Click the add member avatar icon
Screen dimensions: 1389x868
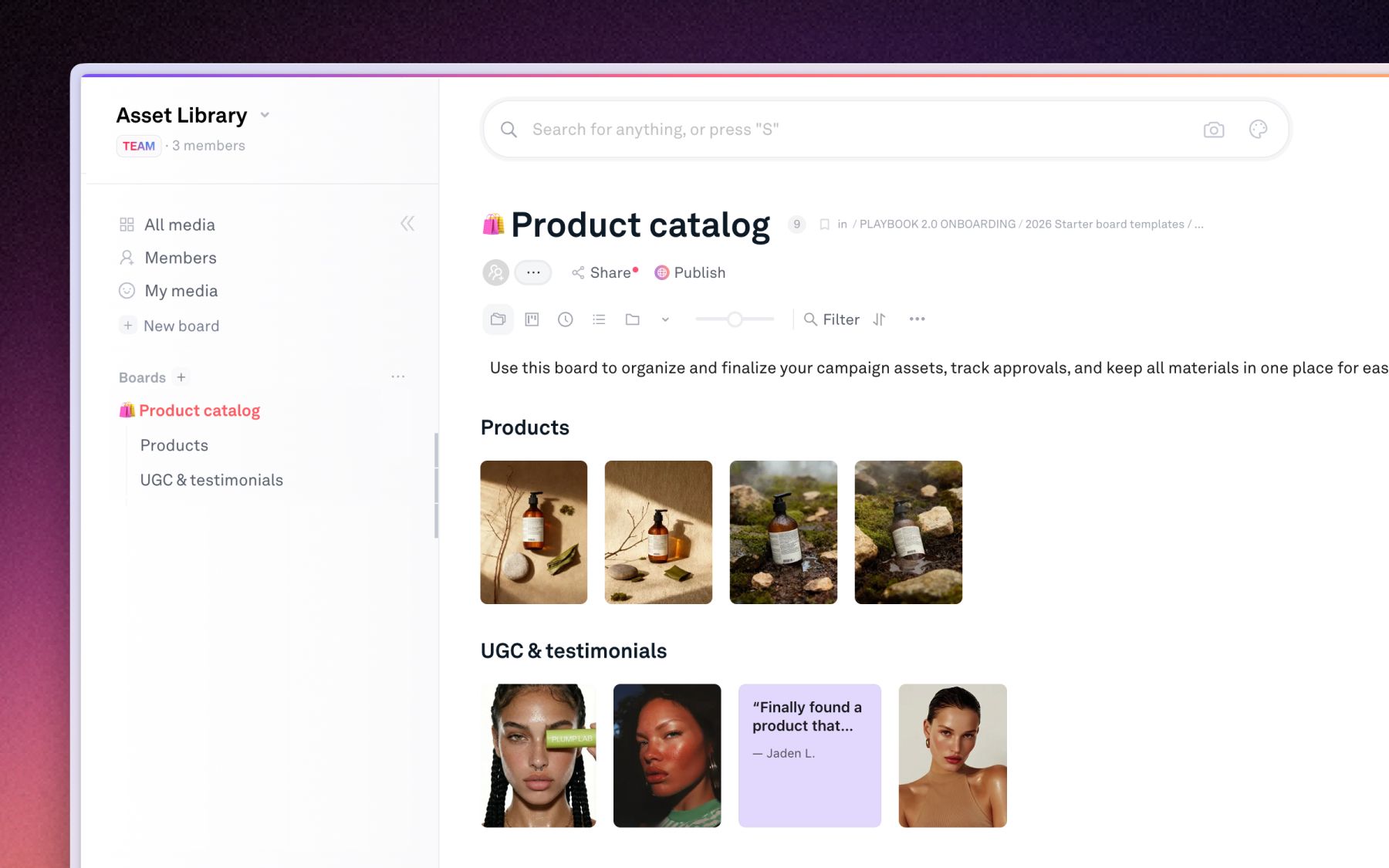pyautogui.click(x=495, y=272)
